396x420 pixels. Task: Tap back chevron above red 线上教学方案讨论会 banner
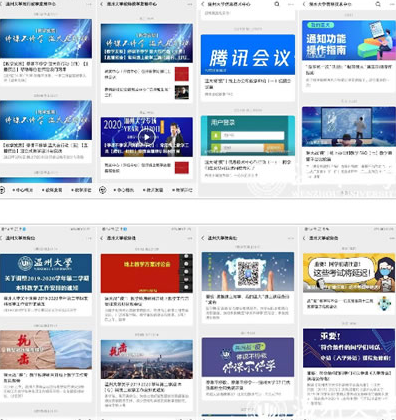click(x=101, y=238)
